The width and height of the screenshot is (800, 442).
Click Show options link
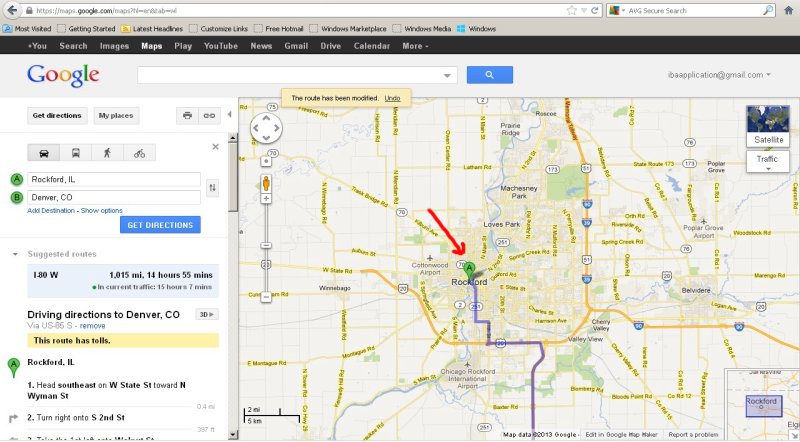tap(102, 210)
